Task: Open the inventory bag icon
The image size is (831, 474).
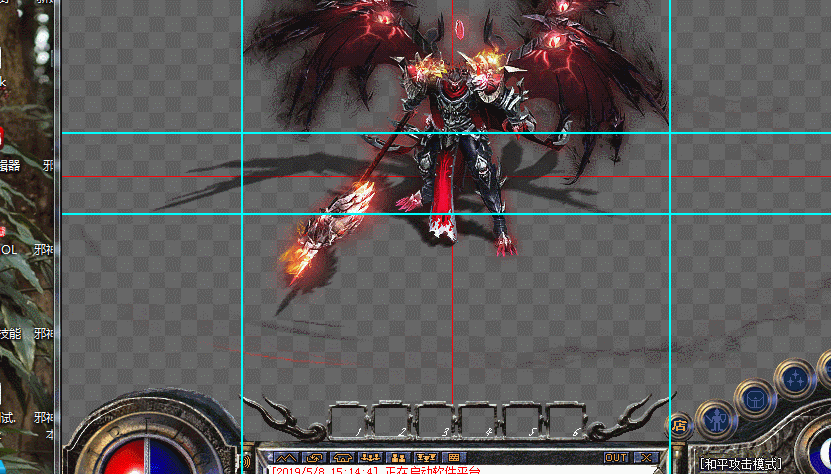Action: pos(755,399)
